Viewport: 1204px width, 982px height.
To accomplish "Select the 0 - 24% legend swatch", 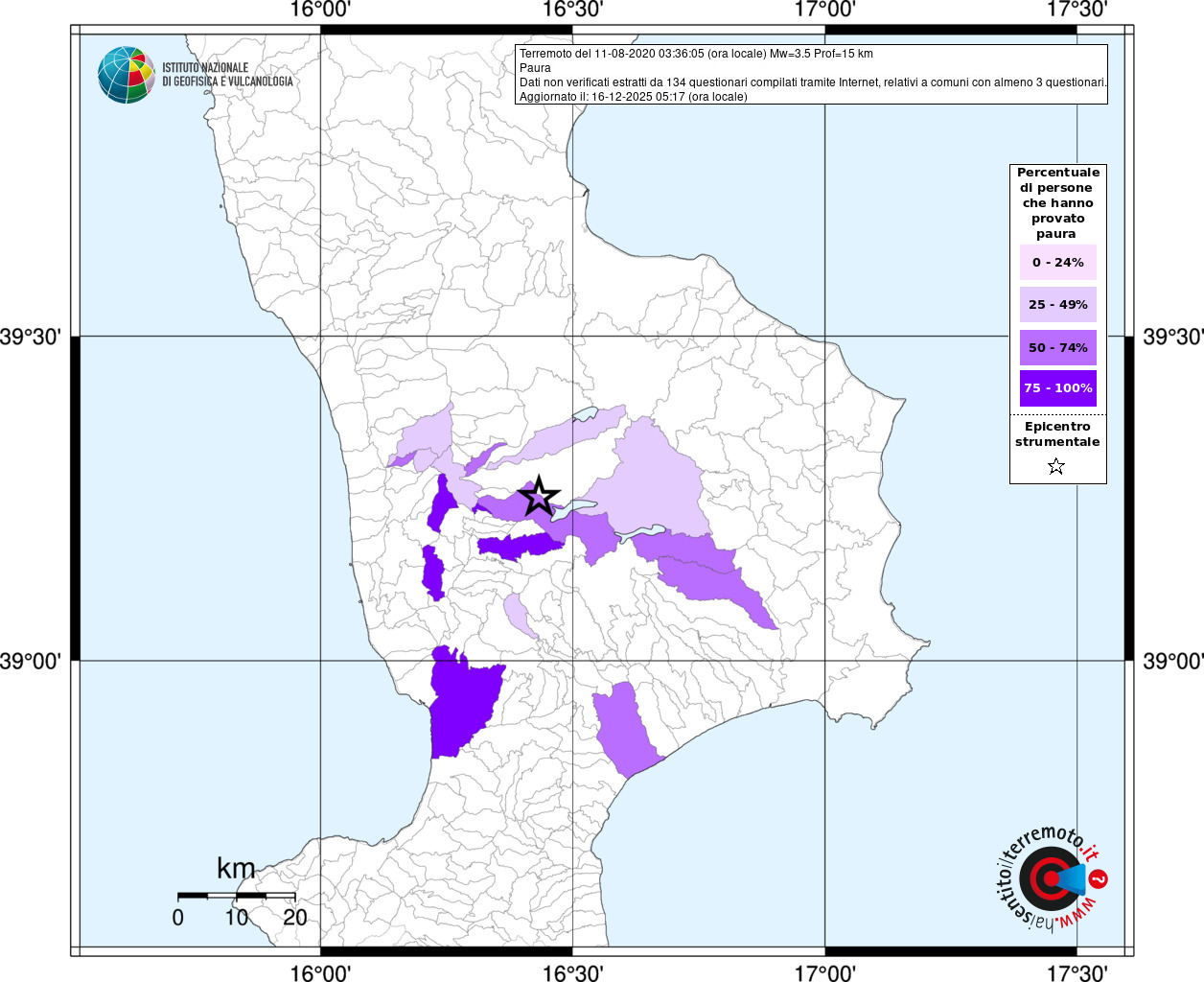I will 1057,262.
